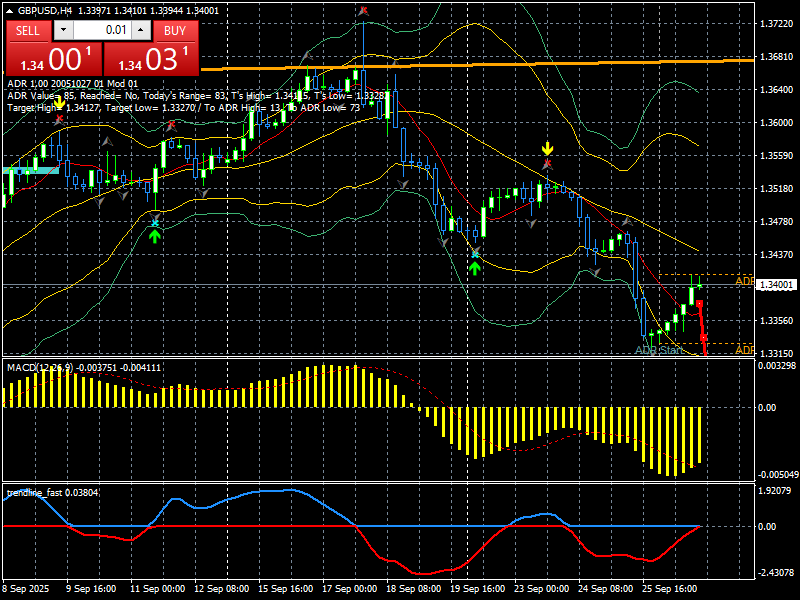The image size is (800, 600).
Task: Click the current price label 1.34001
Action: pos(776,285)
